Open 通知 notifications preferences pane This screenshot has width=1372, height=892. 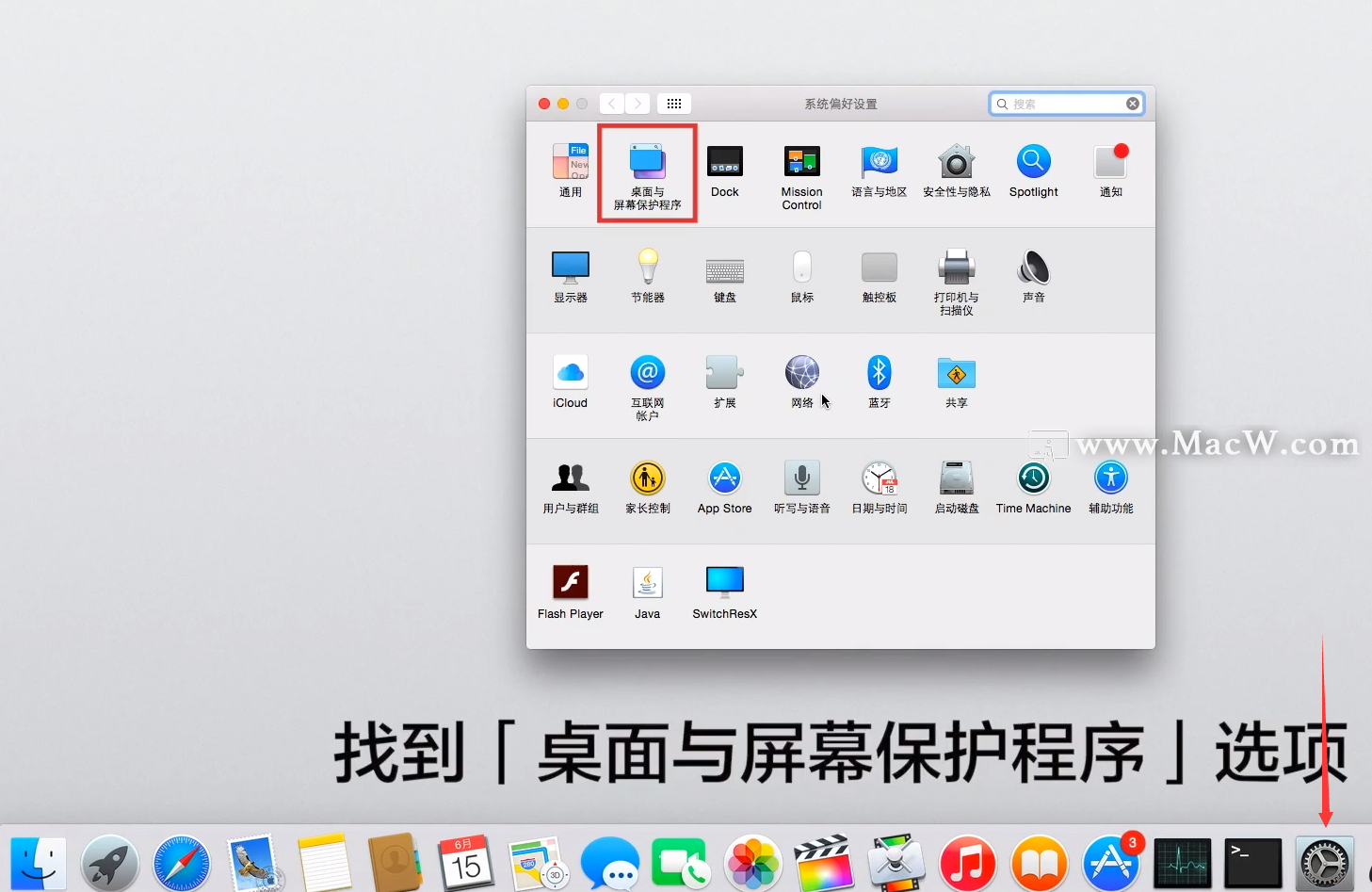[1111, 170]
